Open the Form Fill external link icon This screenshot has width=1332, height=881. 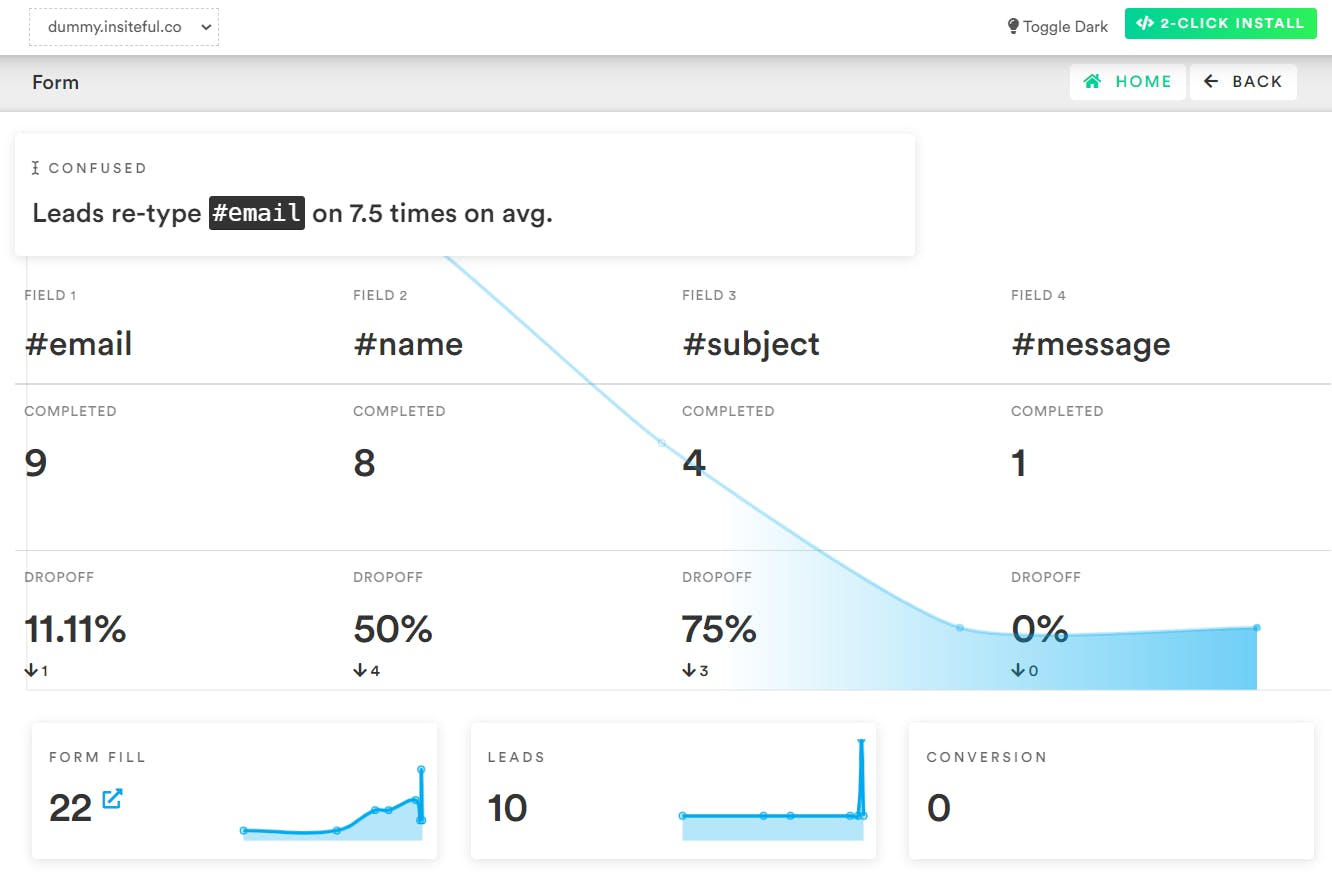[x=112, y=799]
